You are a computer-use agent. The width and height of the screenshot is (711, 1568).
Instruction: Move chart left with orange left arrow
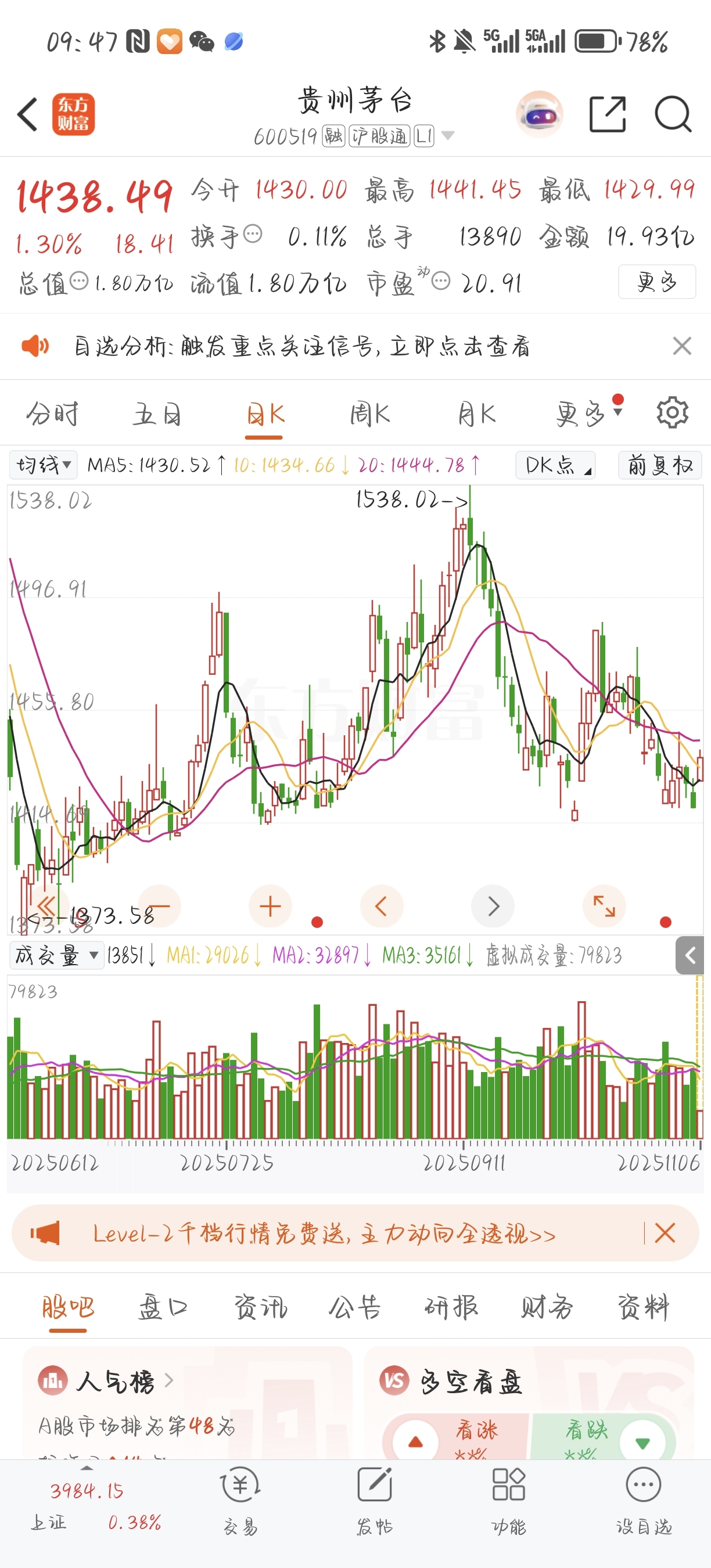coord(382,907)
